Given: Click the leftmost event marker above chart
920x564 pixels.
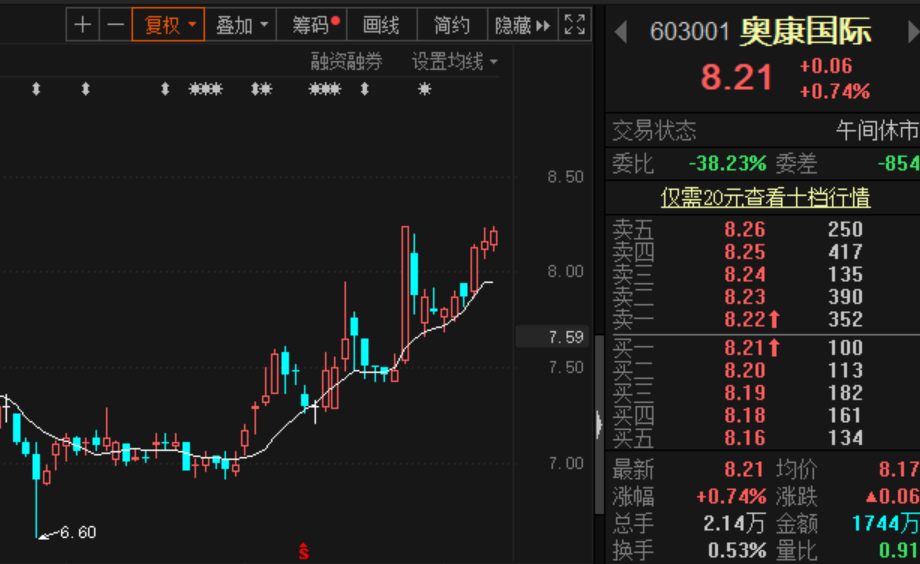Looking at the screenshot, I should 36,89.
